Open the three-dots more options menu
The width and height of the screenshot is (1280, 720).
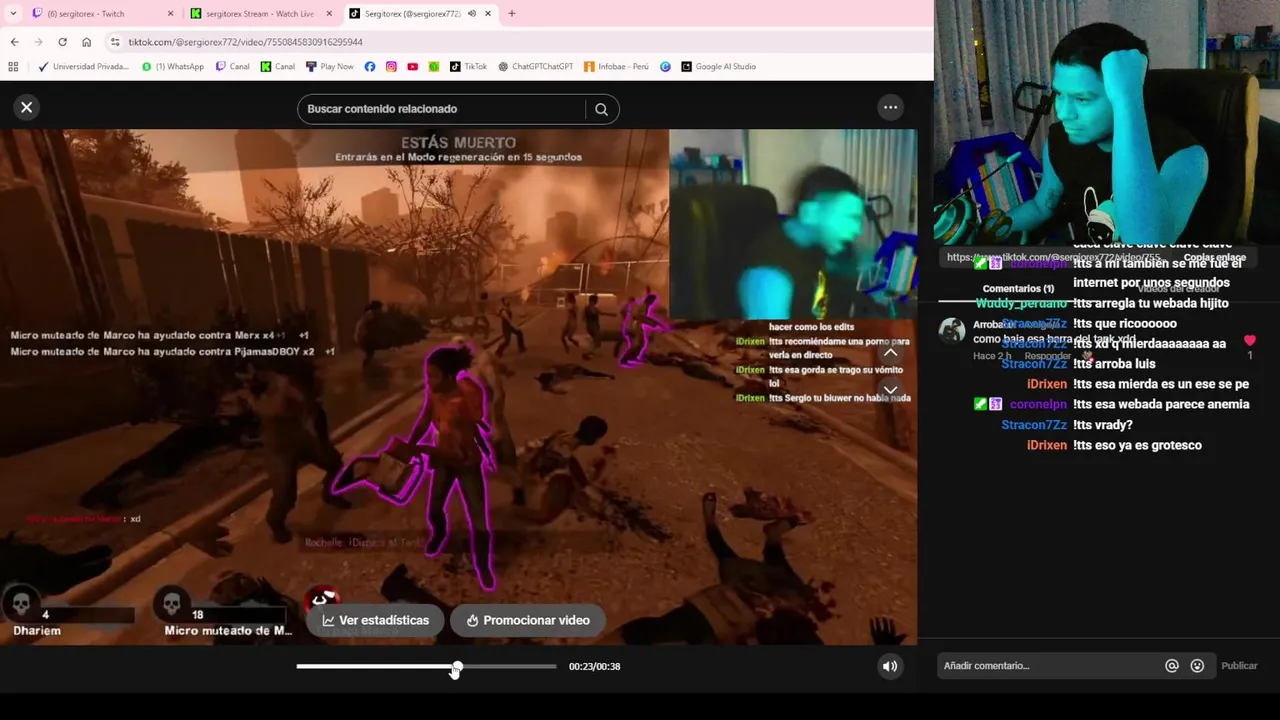pos(890,107)
